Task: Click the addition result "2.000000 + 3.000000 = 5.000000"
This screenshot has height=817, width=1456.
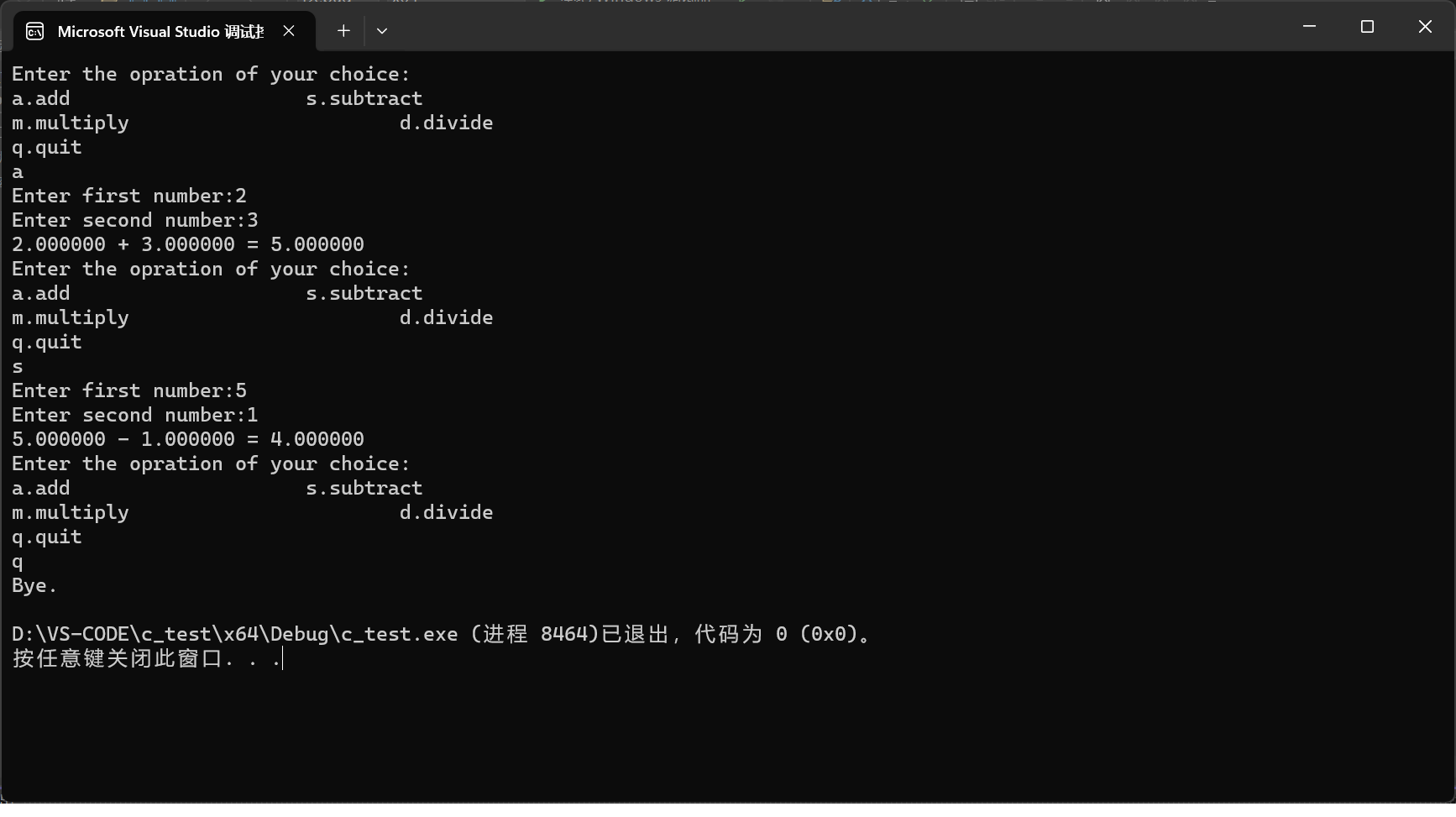Action: (188, 244)
